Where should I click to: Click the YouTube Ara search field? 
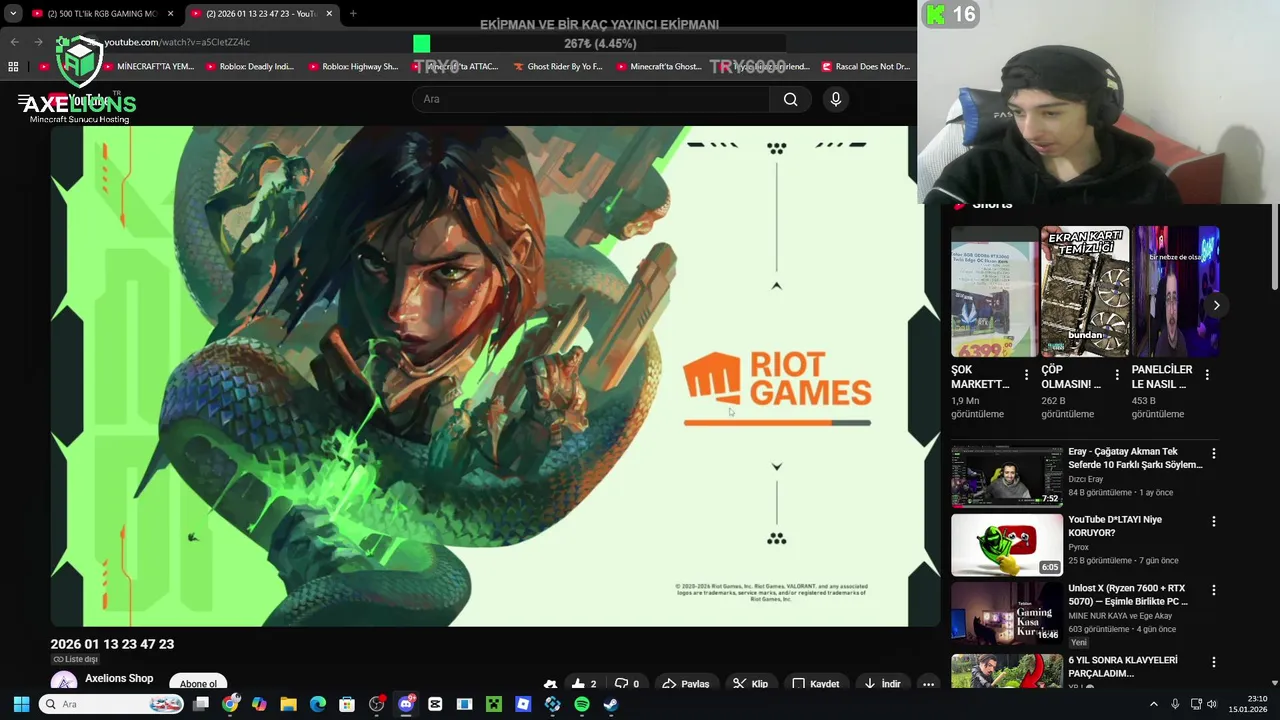point(590,99)
